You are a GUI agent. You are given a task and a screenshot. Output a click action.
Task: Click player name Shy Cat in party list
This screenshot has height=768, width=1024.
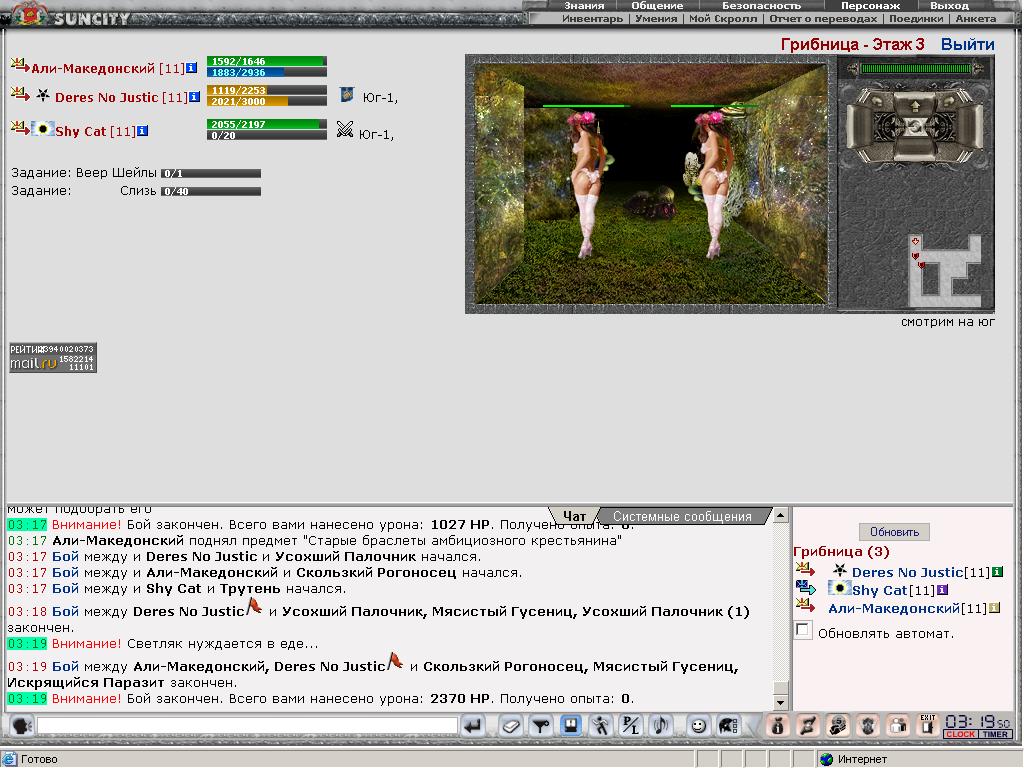pos(80,131)
